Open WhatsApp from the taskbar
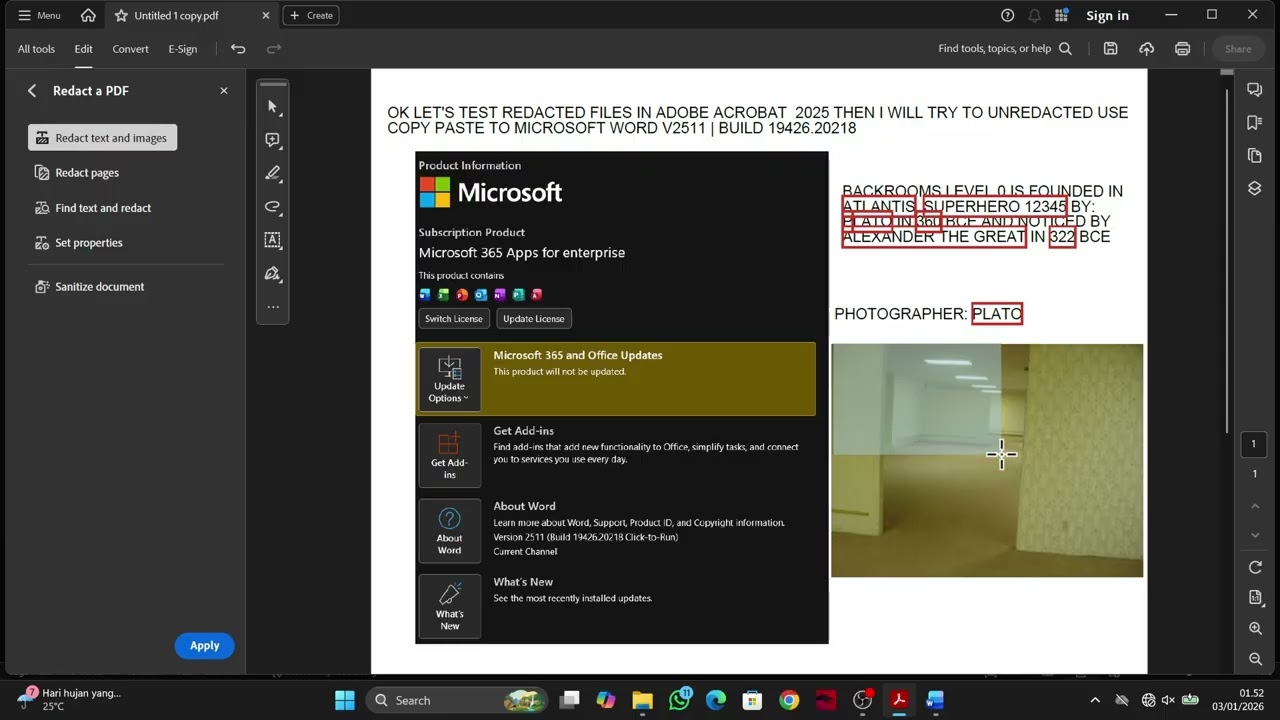1280x720 pixels. 680,700
